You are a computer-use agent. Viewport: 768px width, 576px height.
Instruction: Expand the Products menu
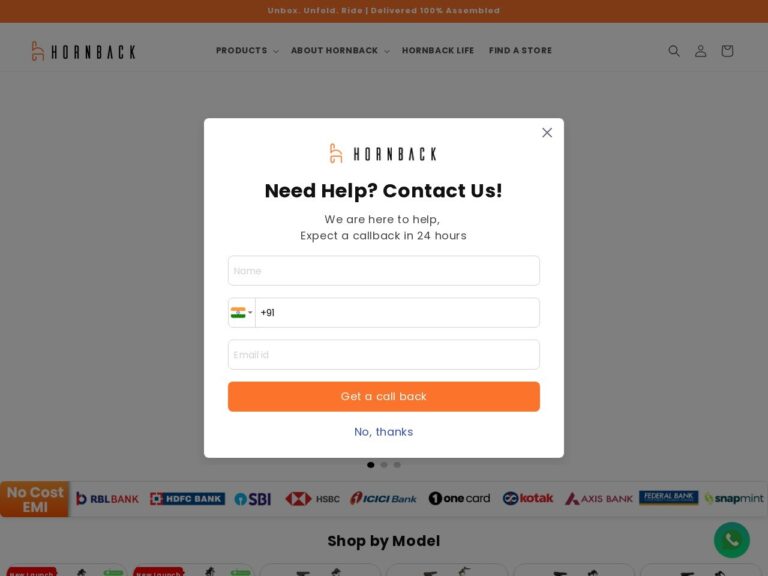click(x=247, y=50)
